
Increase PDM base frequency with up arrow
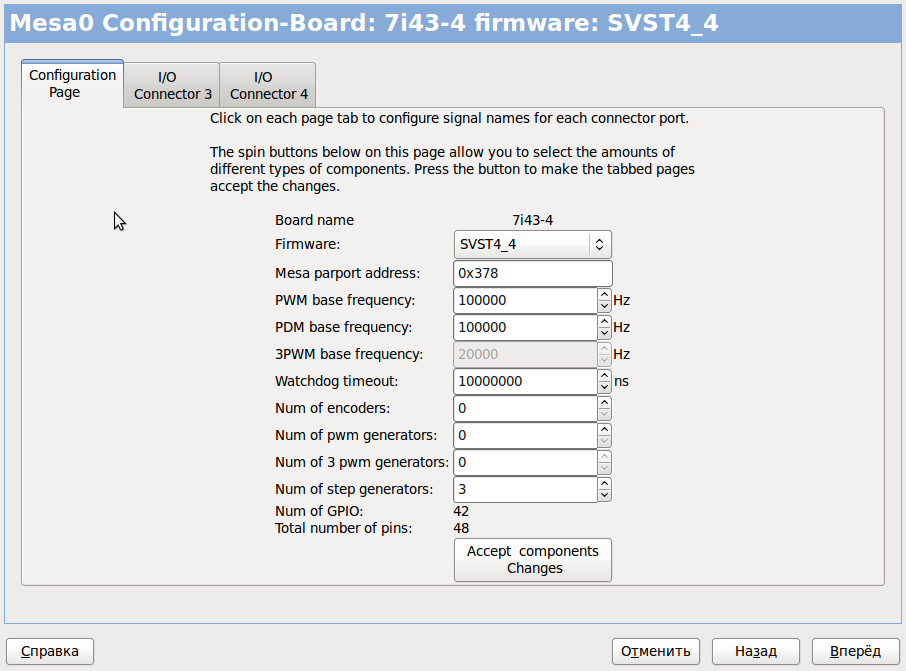pyautogui.click(x=604, y=321)
